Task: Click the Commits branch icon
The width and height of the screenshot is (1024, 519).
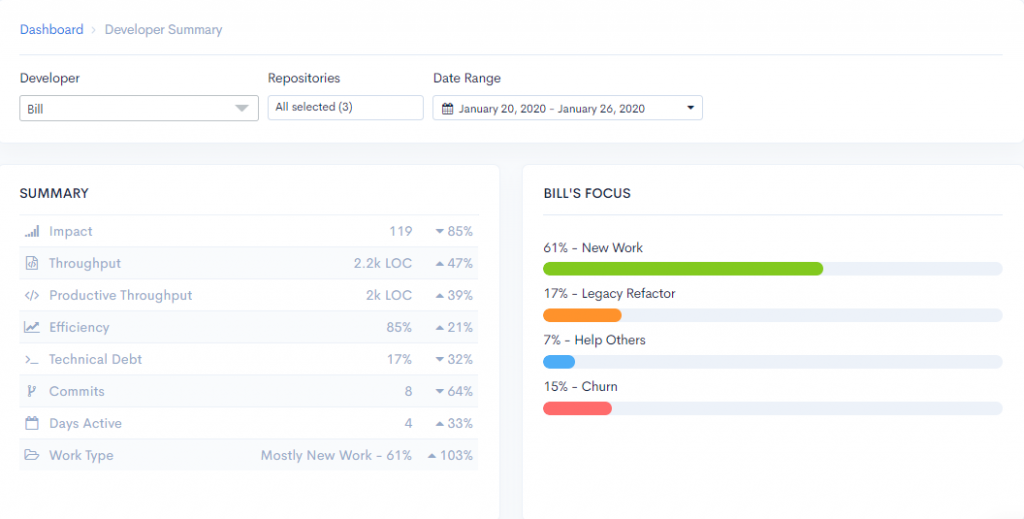Action: pyautogui.click(x=32, y=392)
